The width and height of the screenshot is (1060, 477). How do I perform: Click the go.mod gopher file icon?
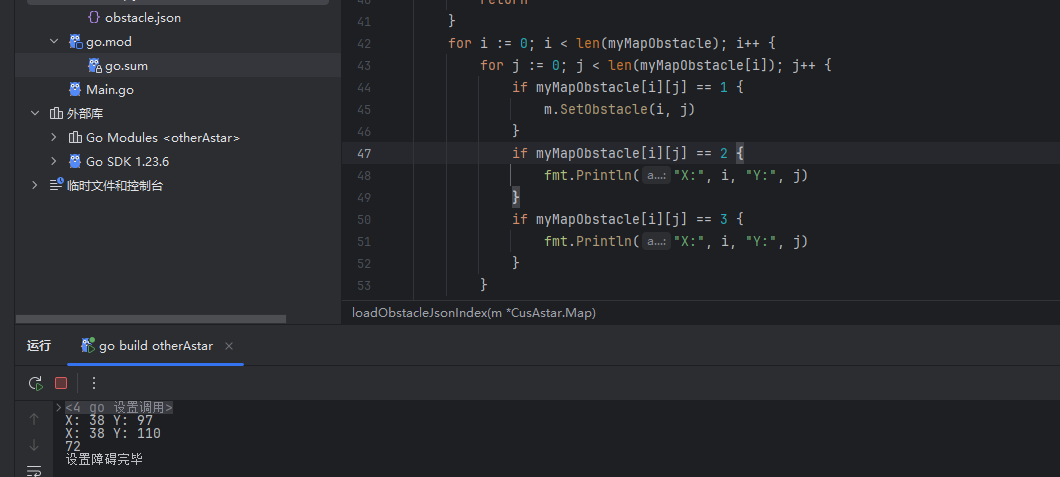[x=75, y=42]
